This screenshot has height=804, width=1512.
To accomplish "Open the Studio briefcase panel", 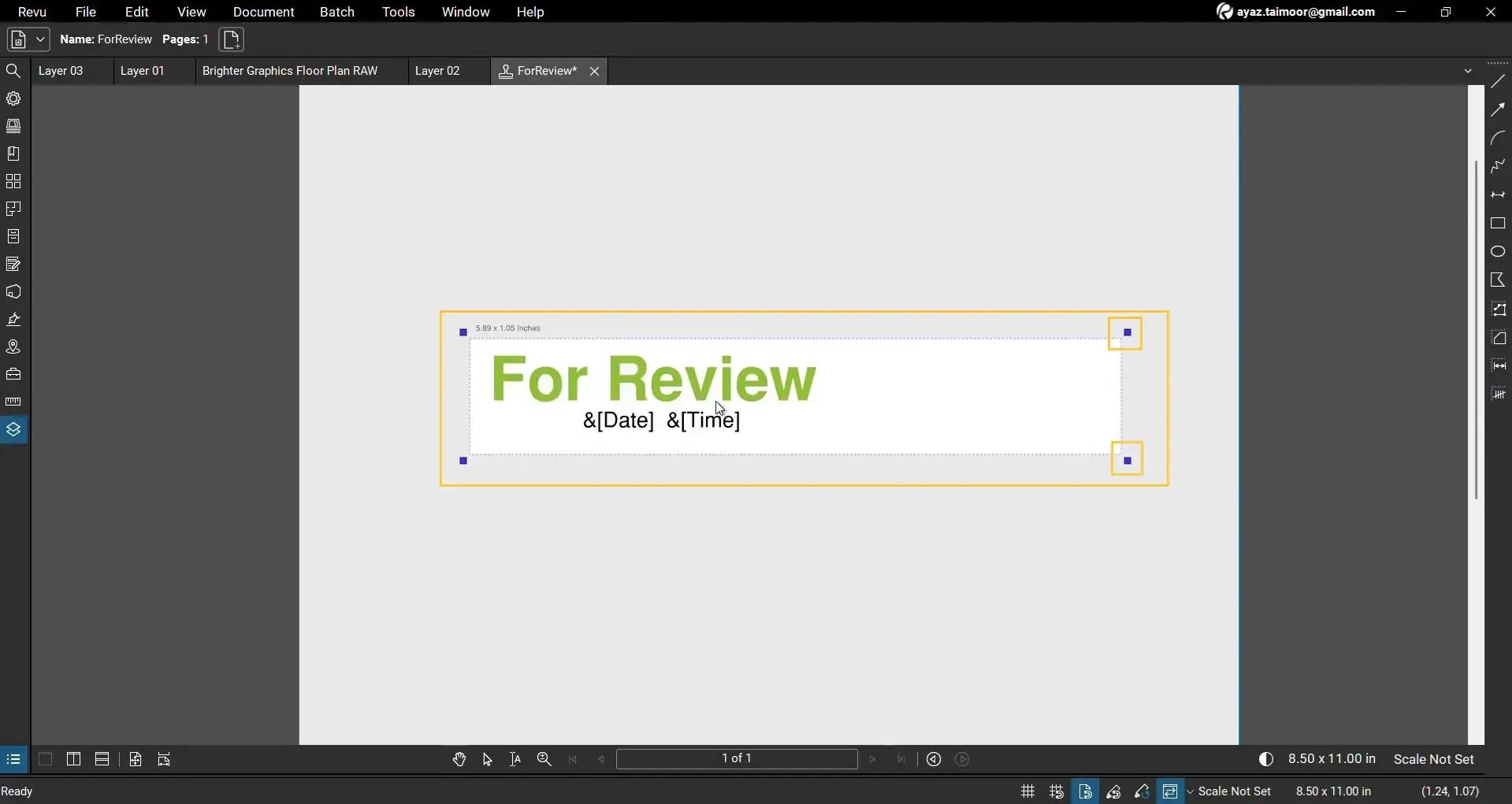I will click(x=13, y=374).
